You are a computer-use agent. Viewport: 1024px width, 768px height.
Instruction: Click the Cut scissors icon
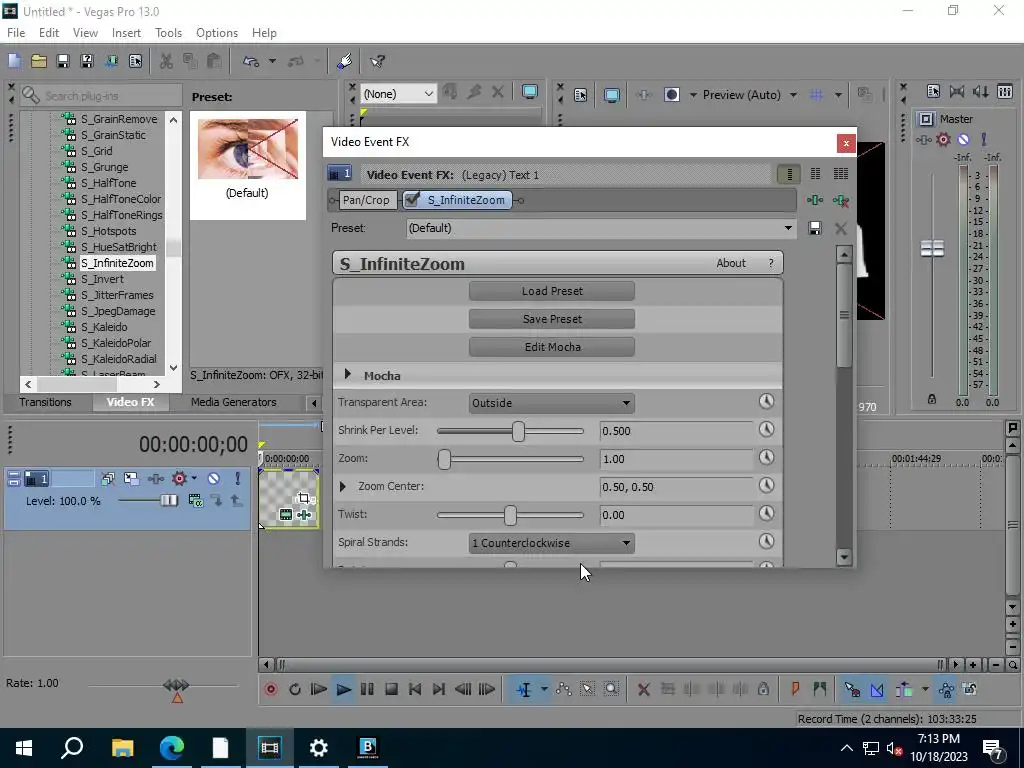click(x=167, y=61)
